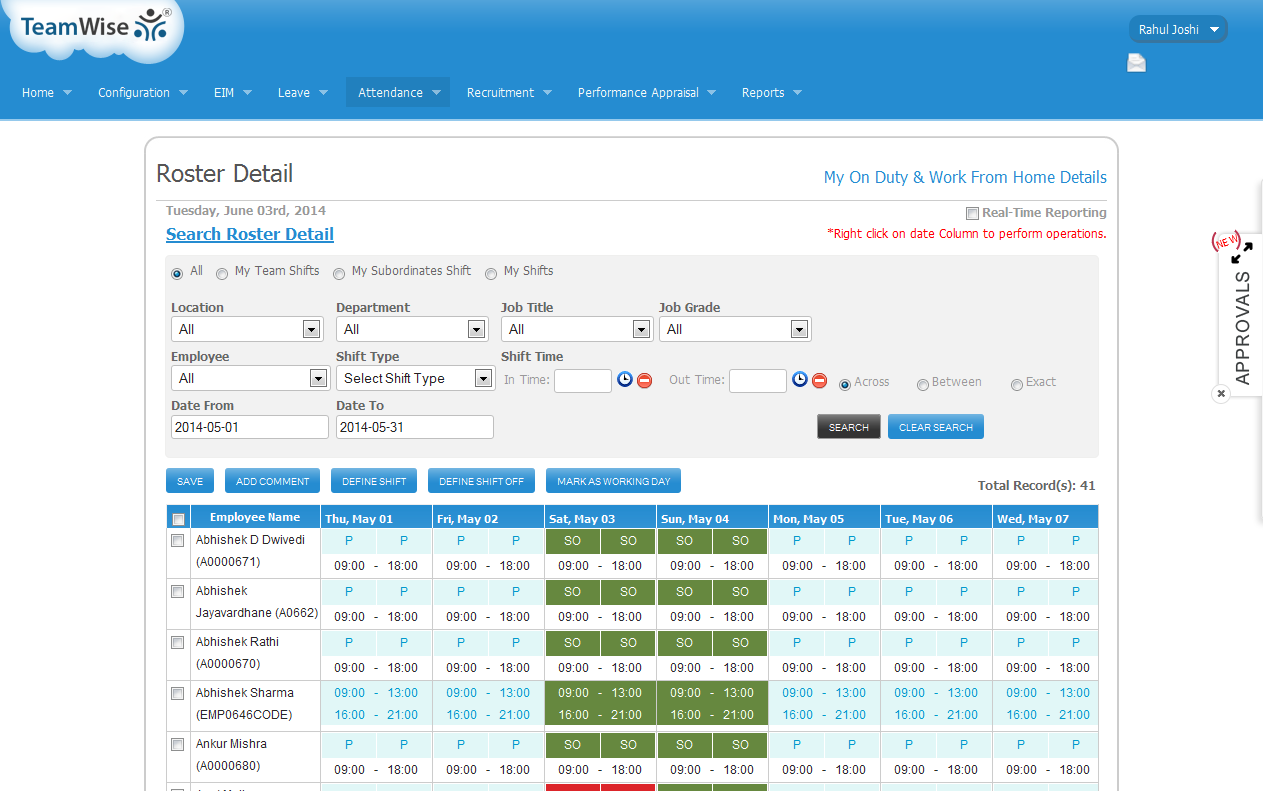Open the Rahul Joshi user dropdown
The width and height of the screenshot is (1263, 791).
(x=1178, y=30)
